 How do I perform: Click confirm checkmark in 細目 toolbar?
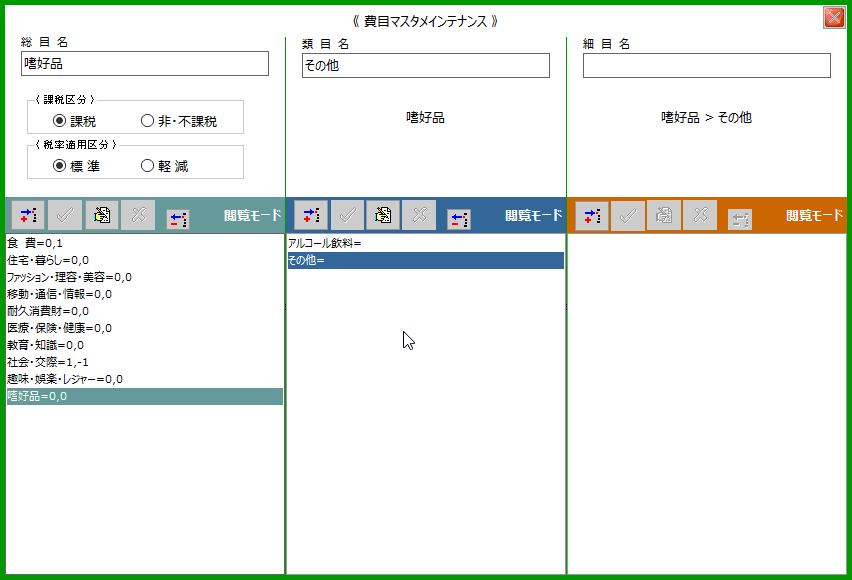(628, 215)
